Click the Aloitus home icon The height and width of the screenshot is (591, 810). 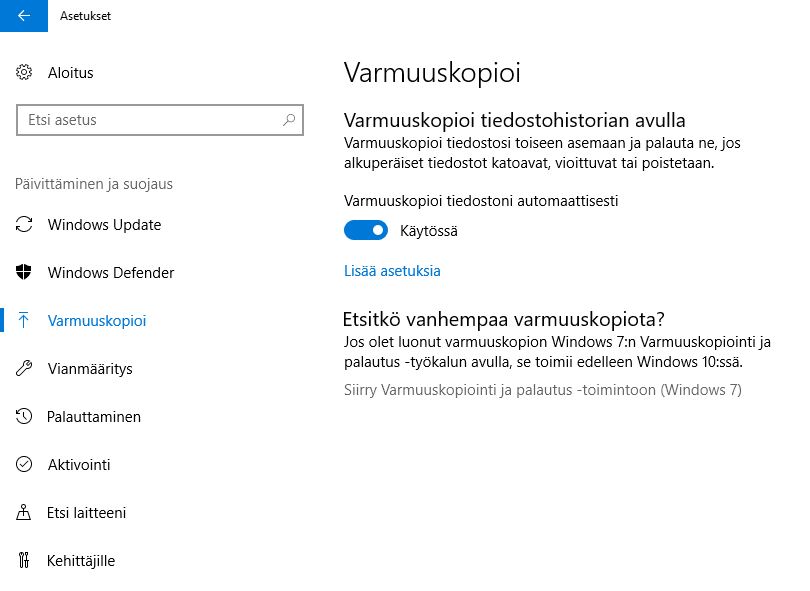click(25, 73)
